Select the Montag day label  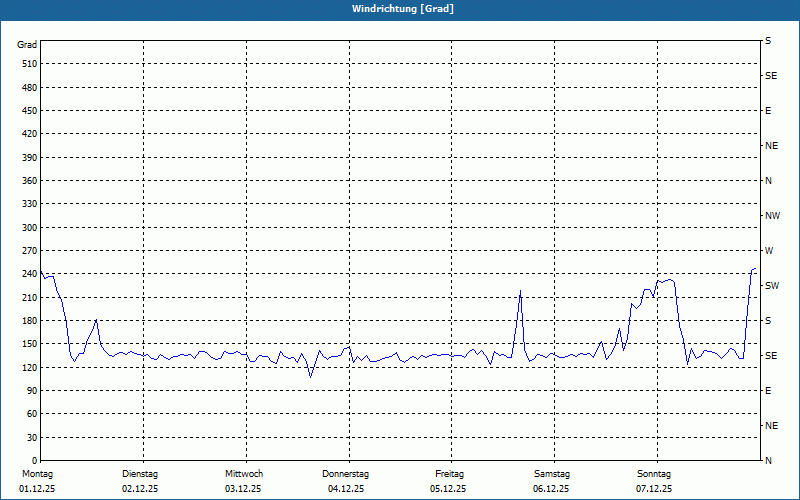(x=36, y=474)
